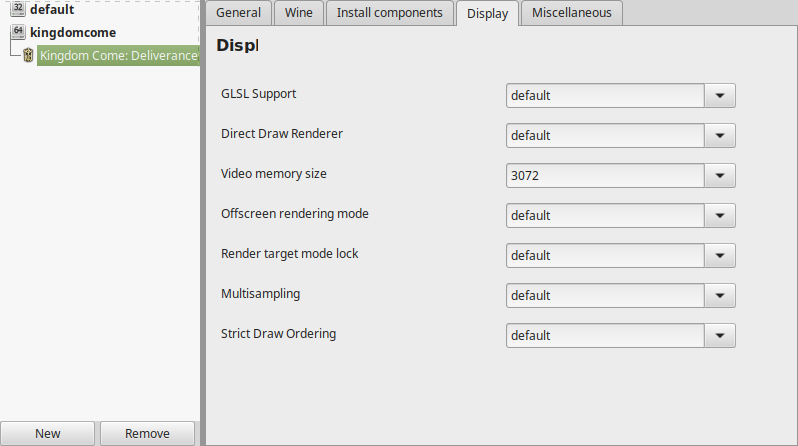Viewport: 798px width, 446px height.
Task: Open the Install components tab
Action: (389, 13)
